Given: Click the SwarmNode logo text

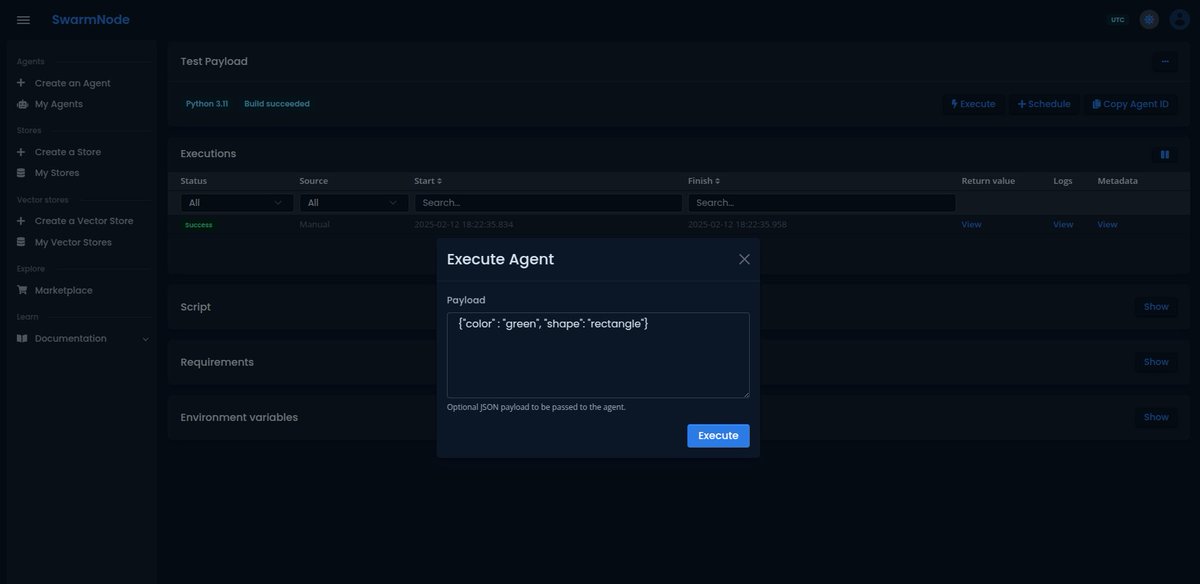Looking at the screenshot, I should (91, 20).
